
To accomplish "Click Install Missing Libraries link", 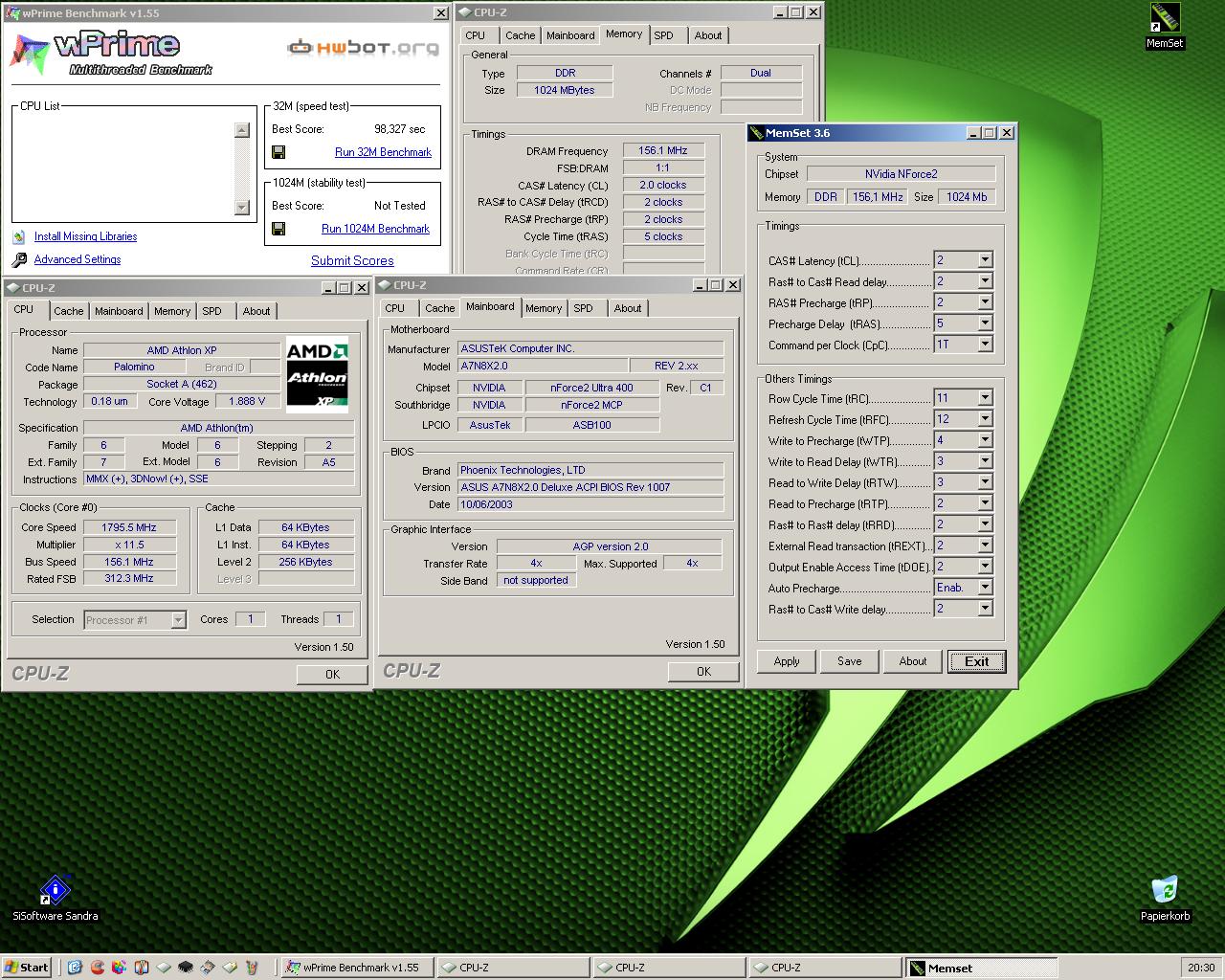I will click(85, 236).
